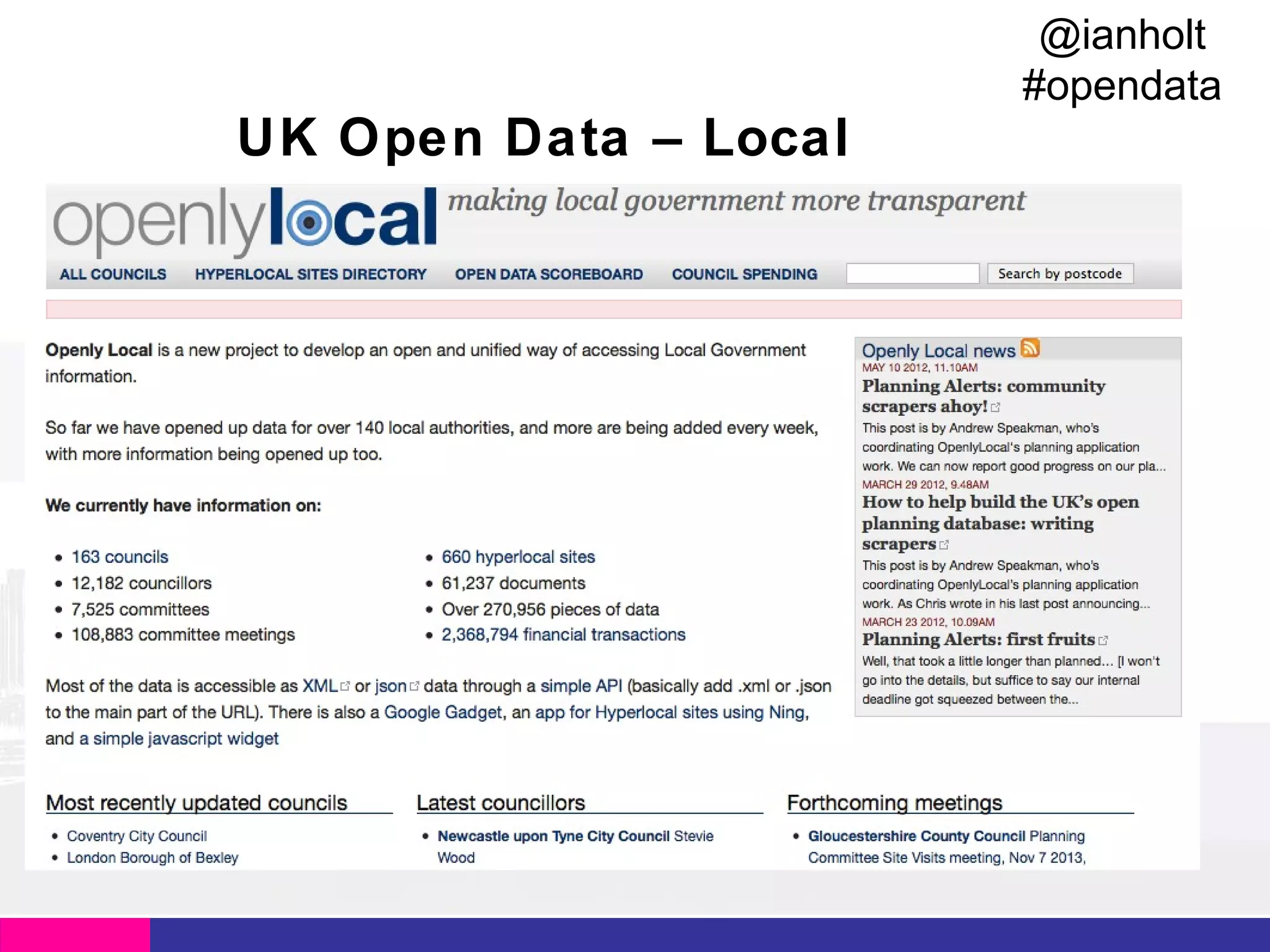Click external link icon after 'scrapers ahoy!'
Screen dimensions: 1270x952
point(995,407)
